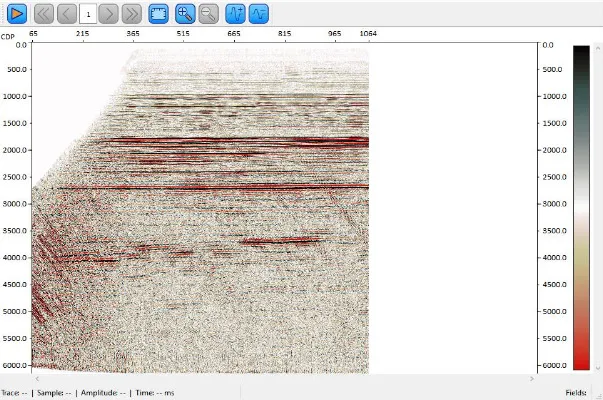Click the fit-to-window frame icon

coord(158,14)
